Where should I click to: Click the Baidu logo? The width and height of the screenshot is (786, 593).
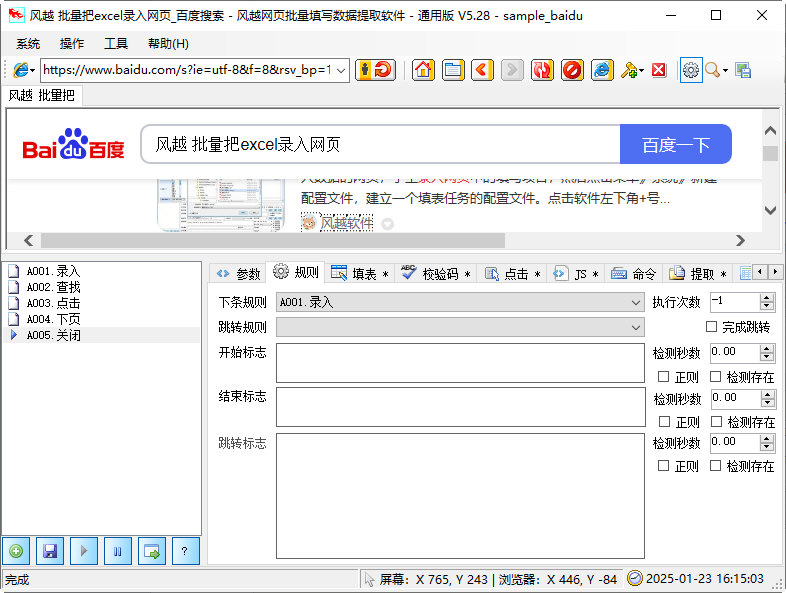coord(73,145)
